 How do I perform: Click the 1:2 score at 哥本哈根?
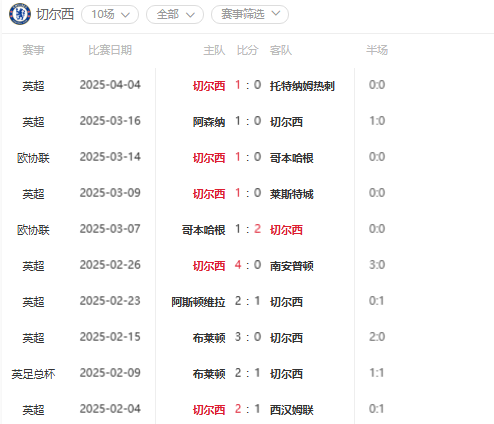point(248,229)
